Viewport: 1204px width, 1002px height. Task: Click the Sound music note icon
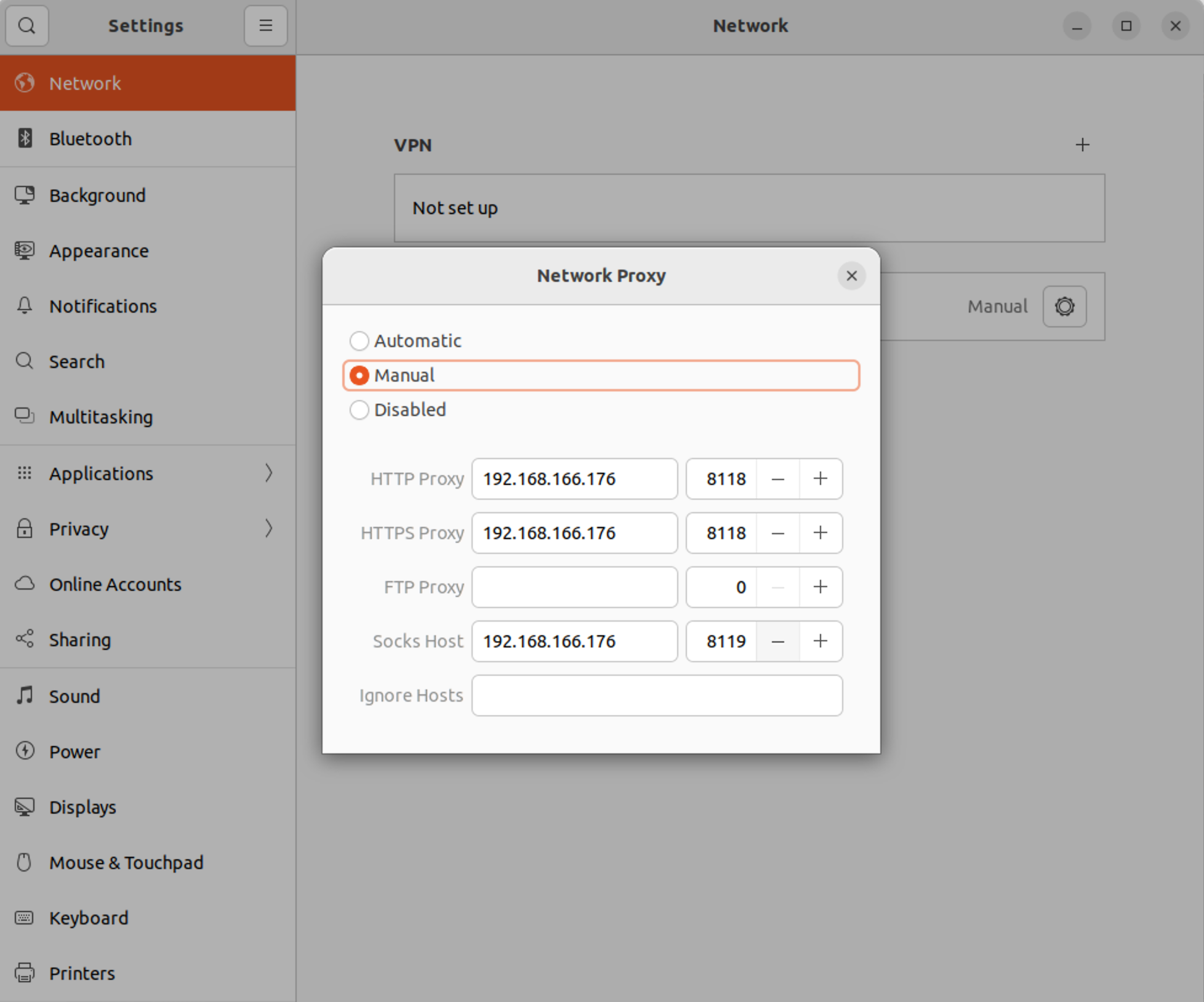click(x=25, y=696)
